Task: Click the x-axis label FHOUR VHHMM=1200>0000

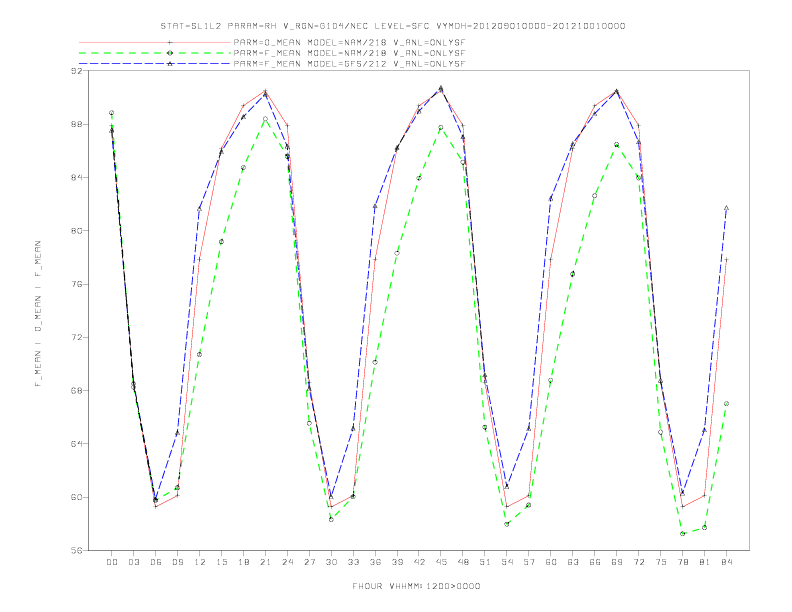Action: pos(416,586)
